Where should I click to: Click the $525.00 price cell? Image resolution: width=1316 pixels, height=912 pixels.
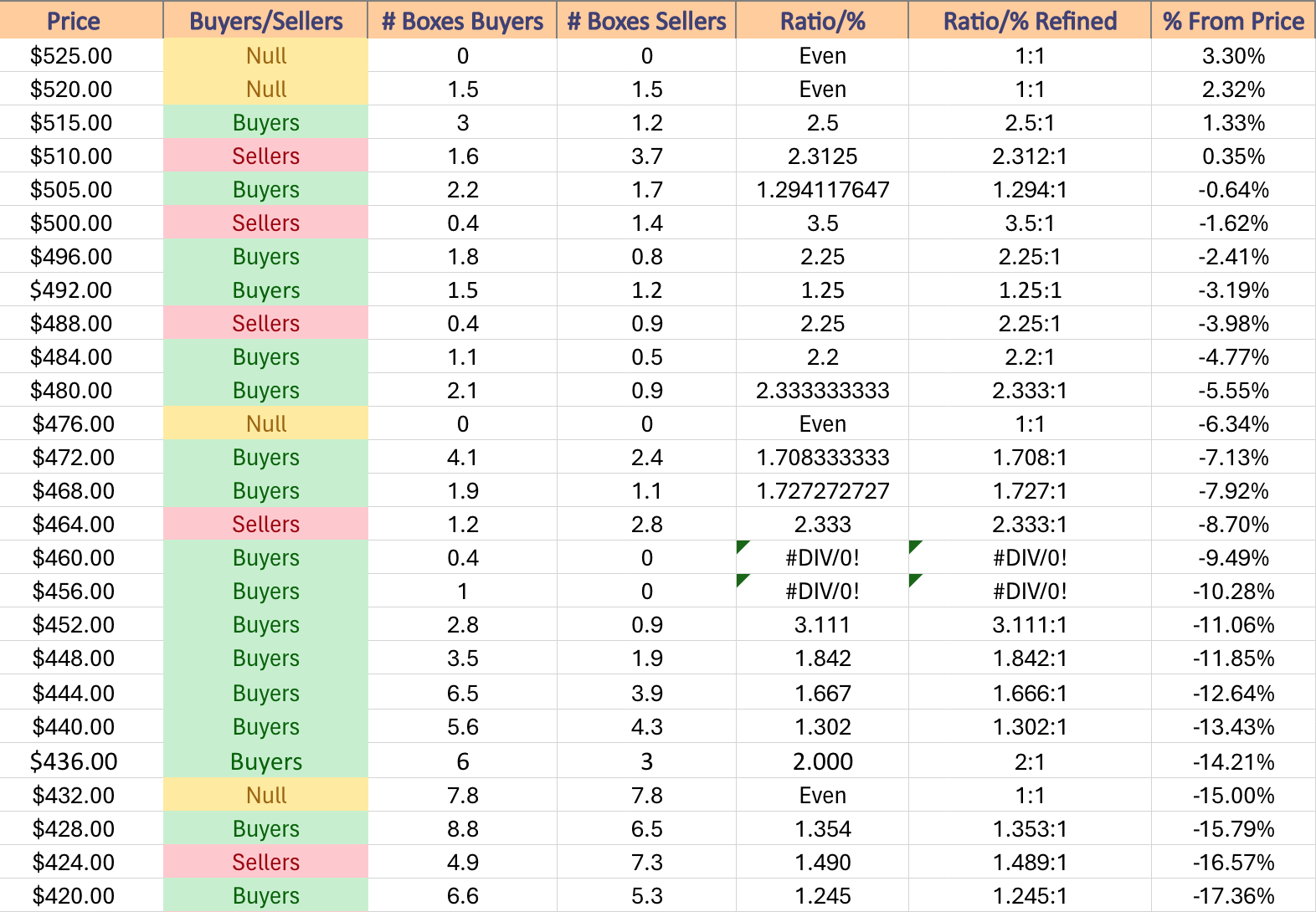coord(81,56)
